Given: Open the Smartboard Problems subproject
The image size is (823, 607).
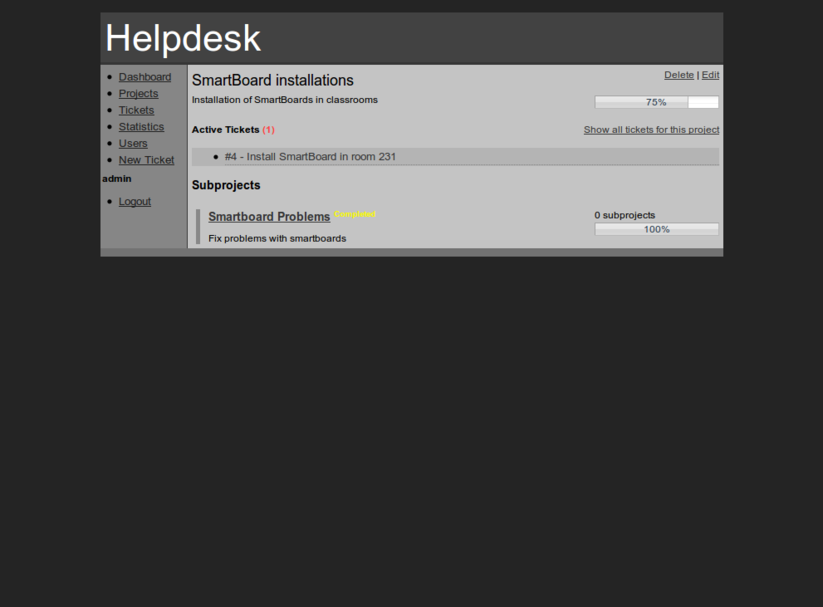Looking at the screenshot, I should click(269, 216).
